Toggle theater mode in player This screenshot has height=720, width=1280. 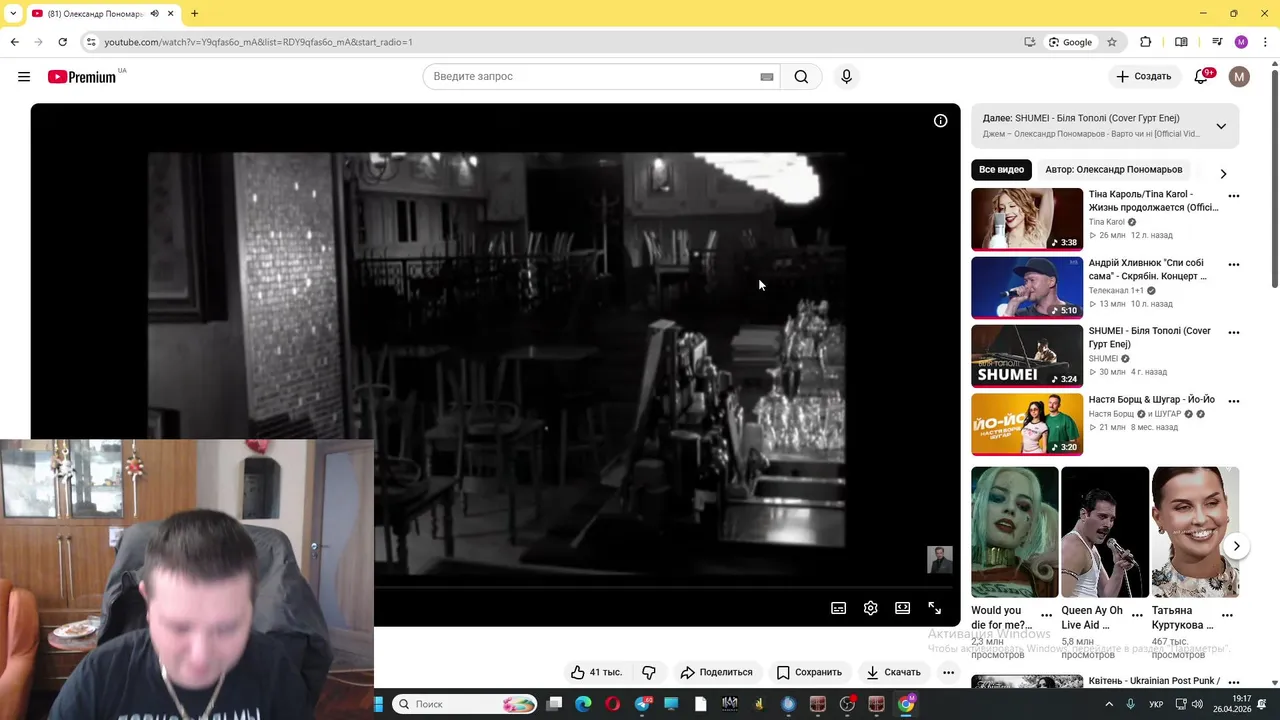(x=902, y=608)
